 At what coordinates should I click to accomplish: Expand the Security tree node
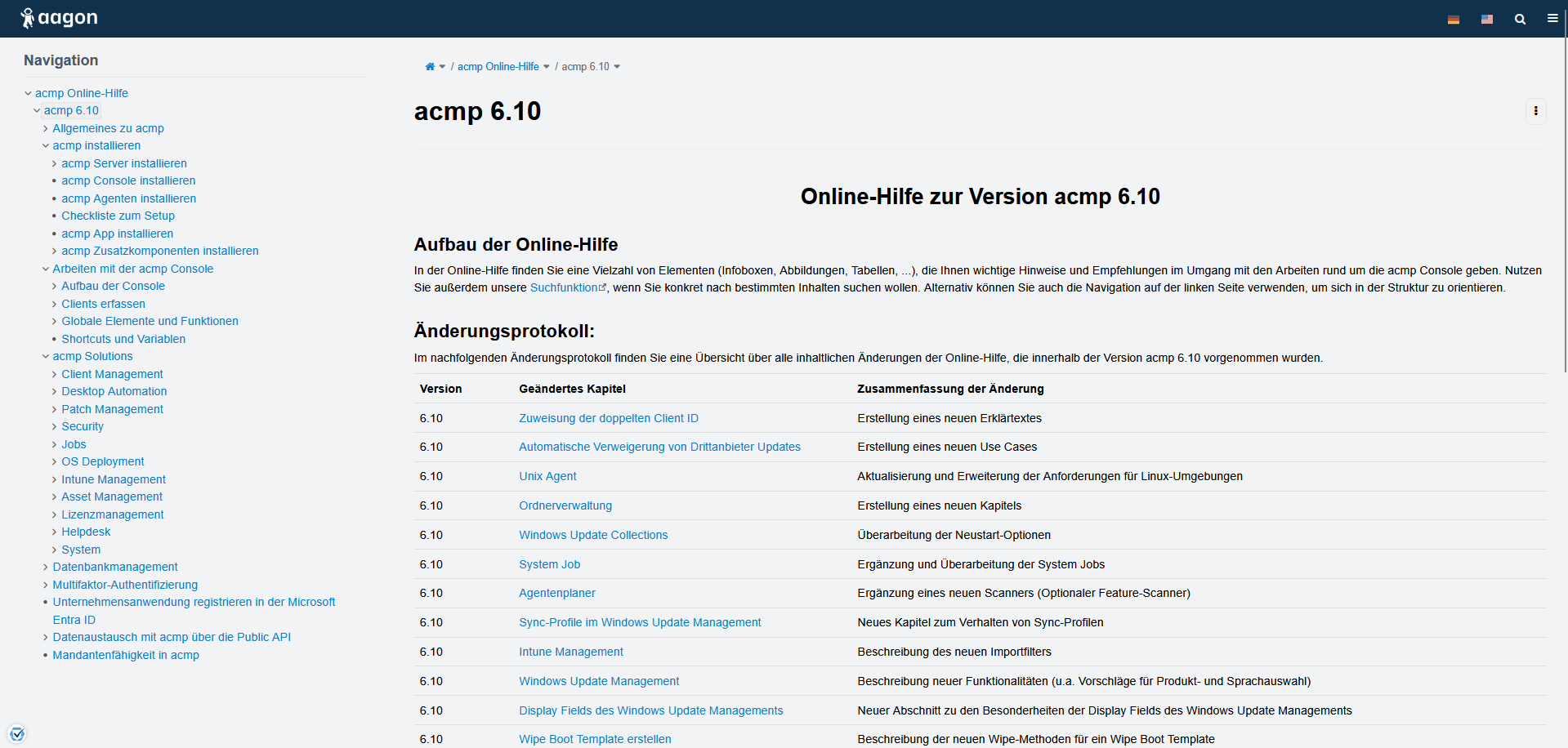(55, 427)
